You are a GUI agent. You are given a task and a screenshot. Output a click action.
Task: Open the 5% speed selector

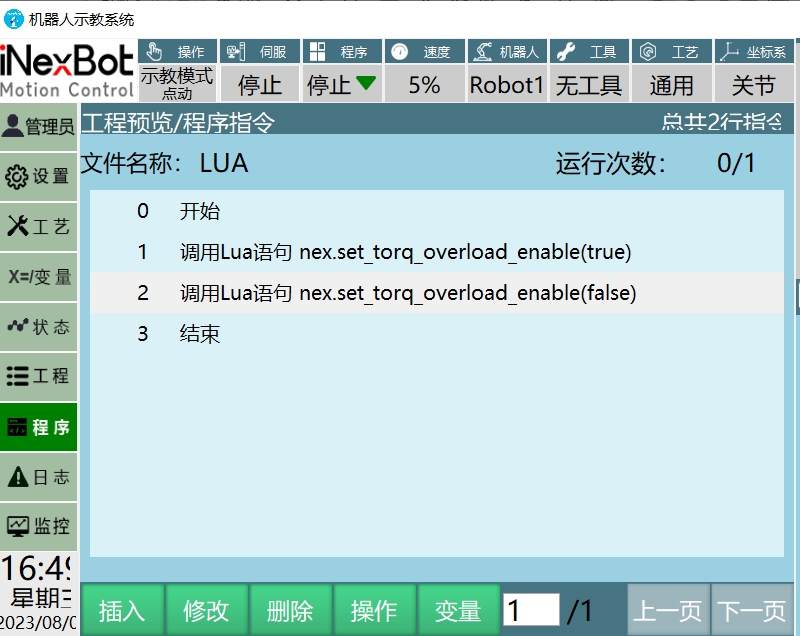[424, 85]
